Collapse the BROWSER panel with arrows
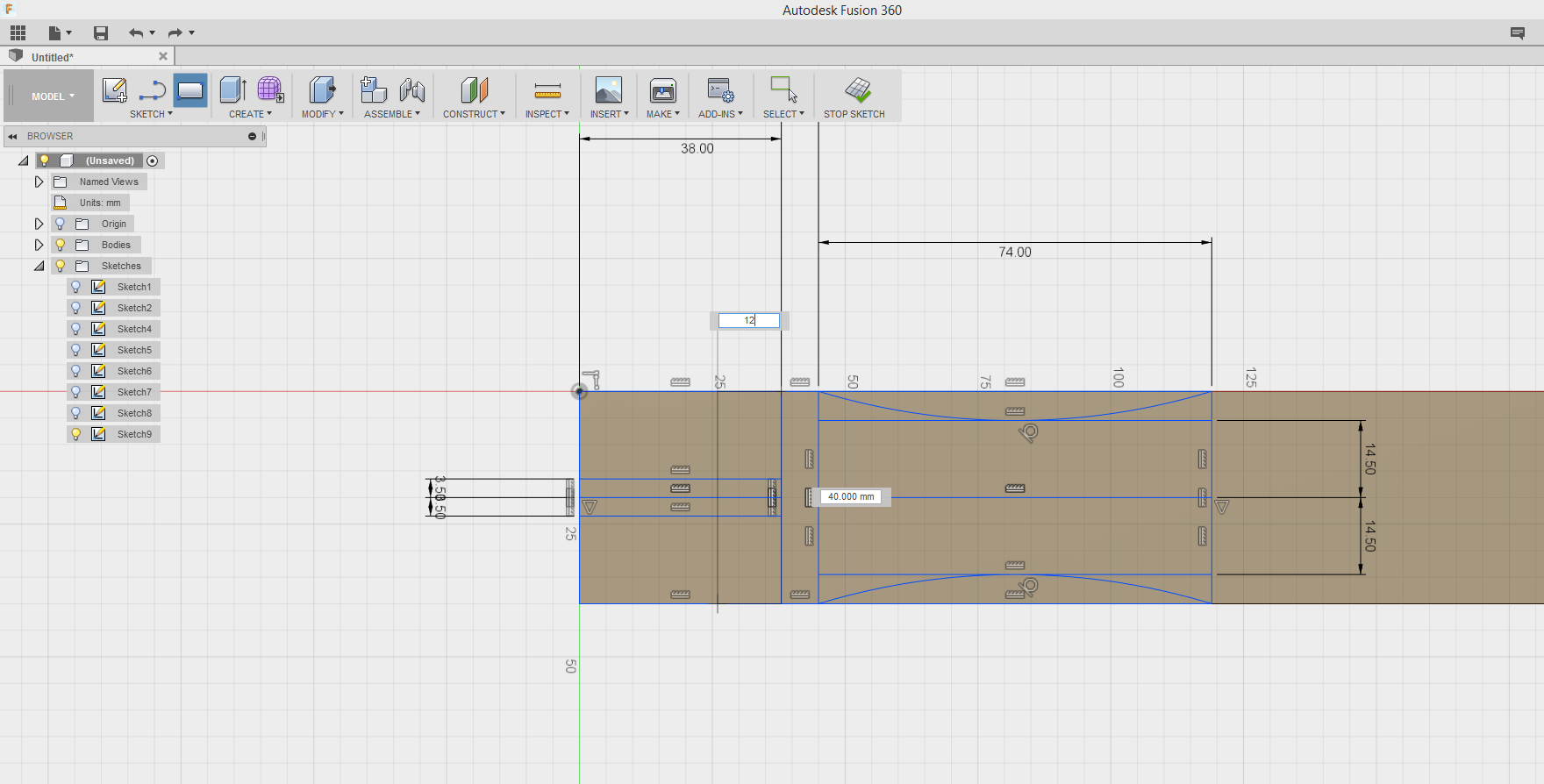 [13, 136]
